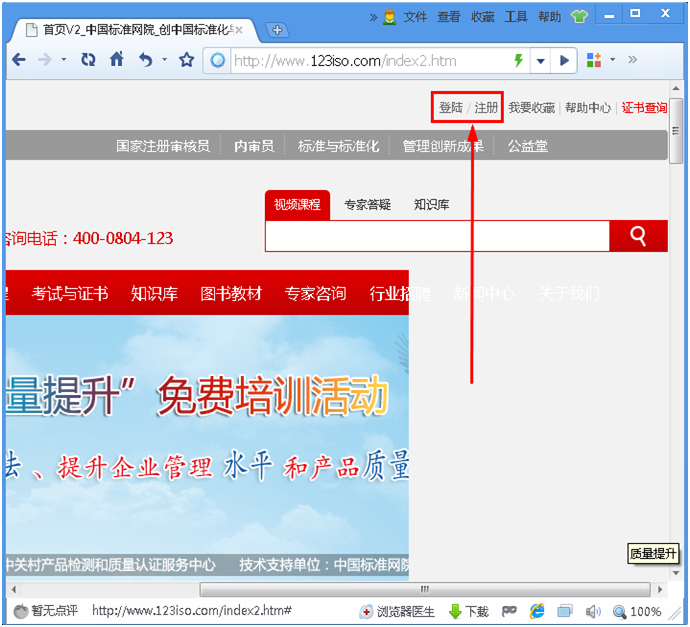Open browser doctor in status bar
The image size is (690, 627).
click(x=398, y=611)
